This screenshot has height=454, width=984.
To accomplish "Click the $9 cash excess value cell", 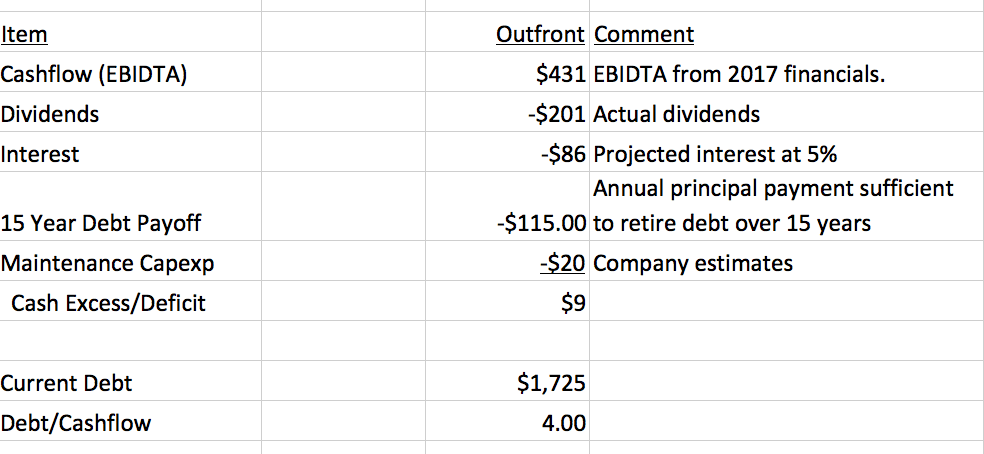I will [572, 303].
